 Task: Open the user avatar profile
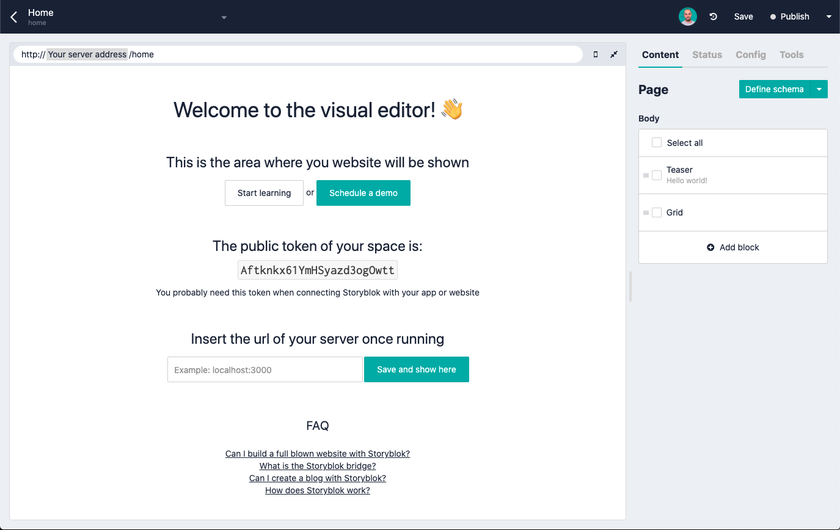tap(687, 17)
